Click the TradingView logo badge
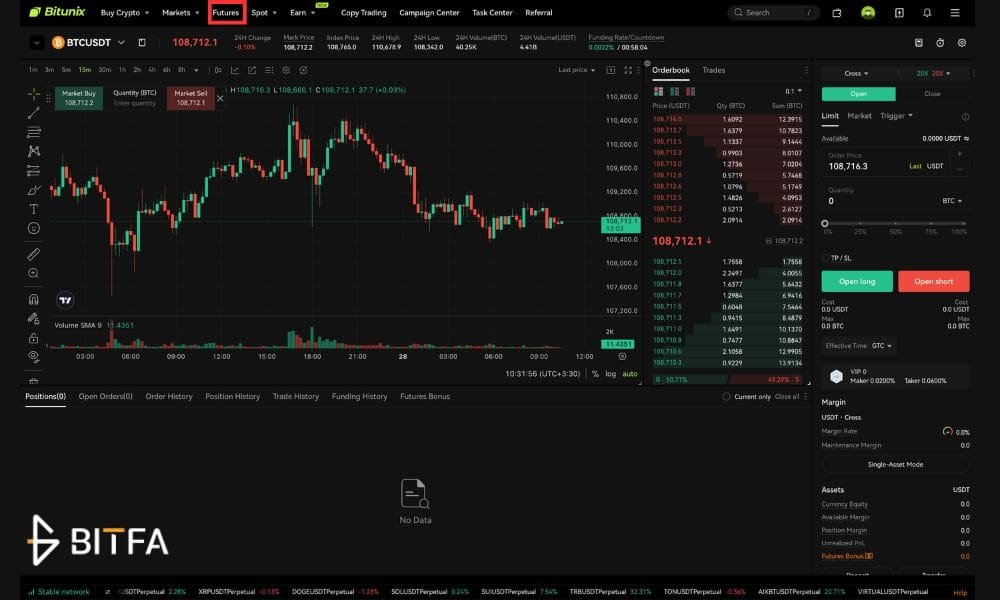 pos(65,300)
